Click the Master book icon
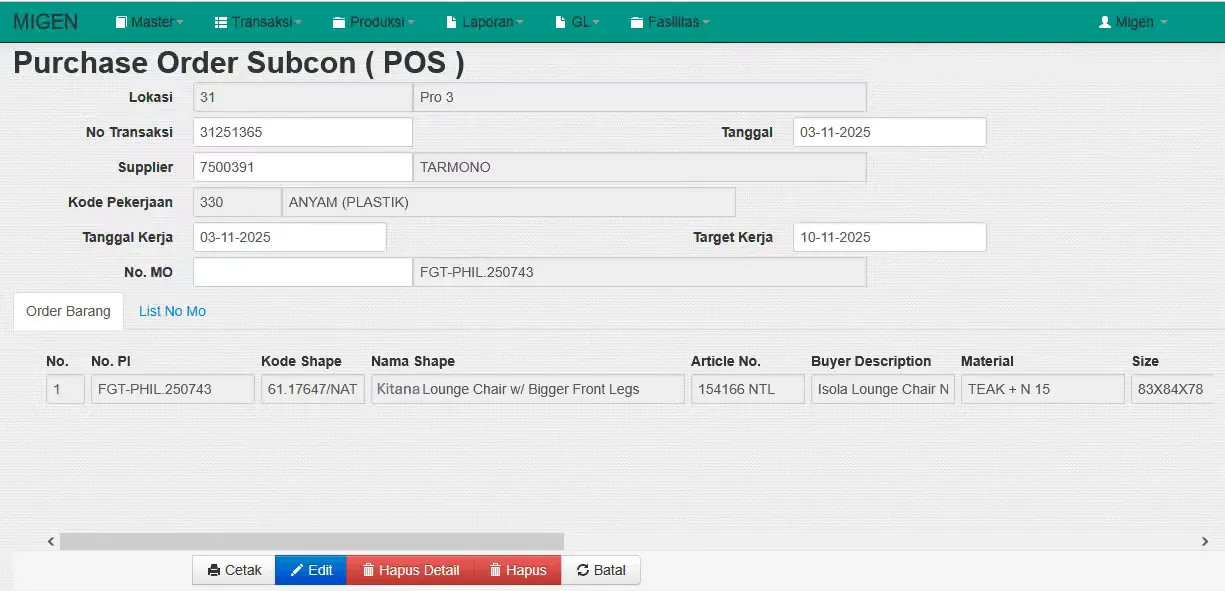The height and width of the screenshot is (591, 1225). (122, 22)
